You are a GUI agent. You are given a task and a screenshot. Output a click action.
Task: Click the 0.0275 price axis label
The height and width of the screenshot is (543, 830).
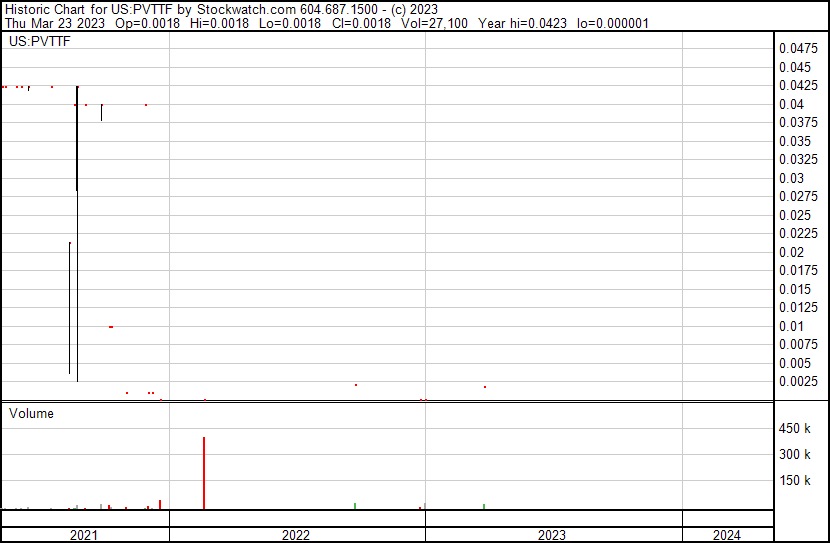(x=798, y=196)
